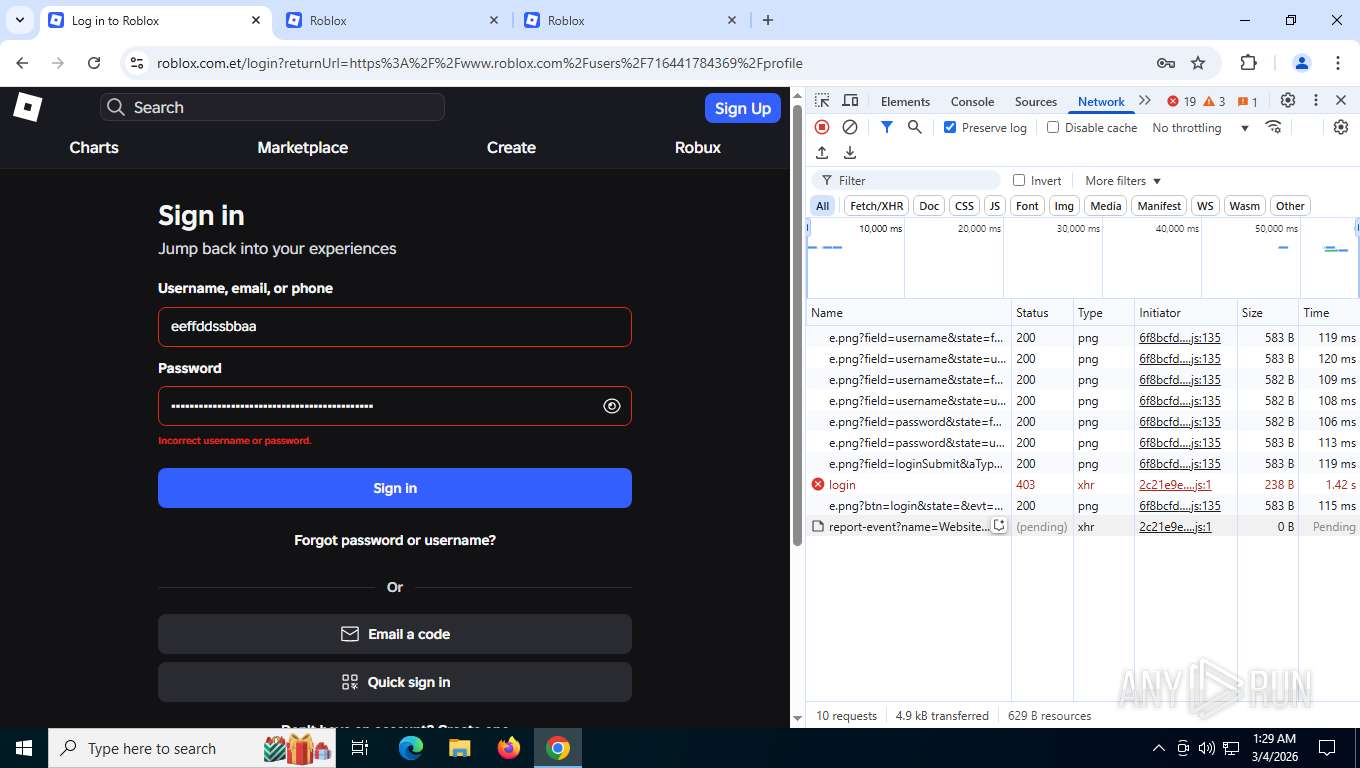Click the network overview timeline
The width and height of the screenshot is (1360, 768).
coord(1082,258)
